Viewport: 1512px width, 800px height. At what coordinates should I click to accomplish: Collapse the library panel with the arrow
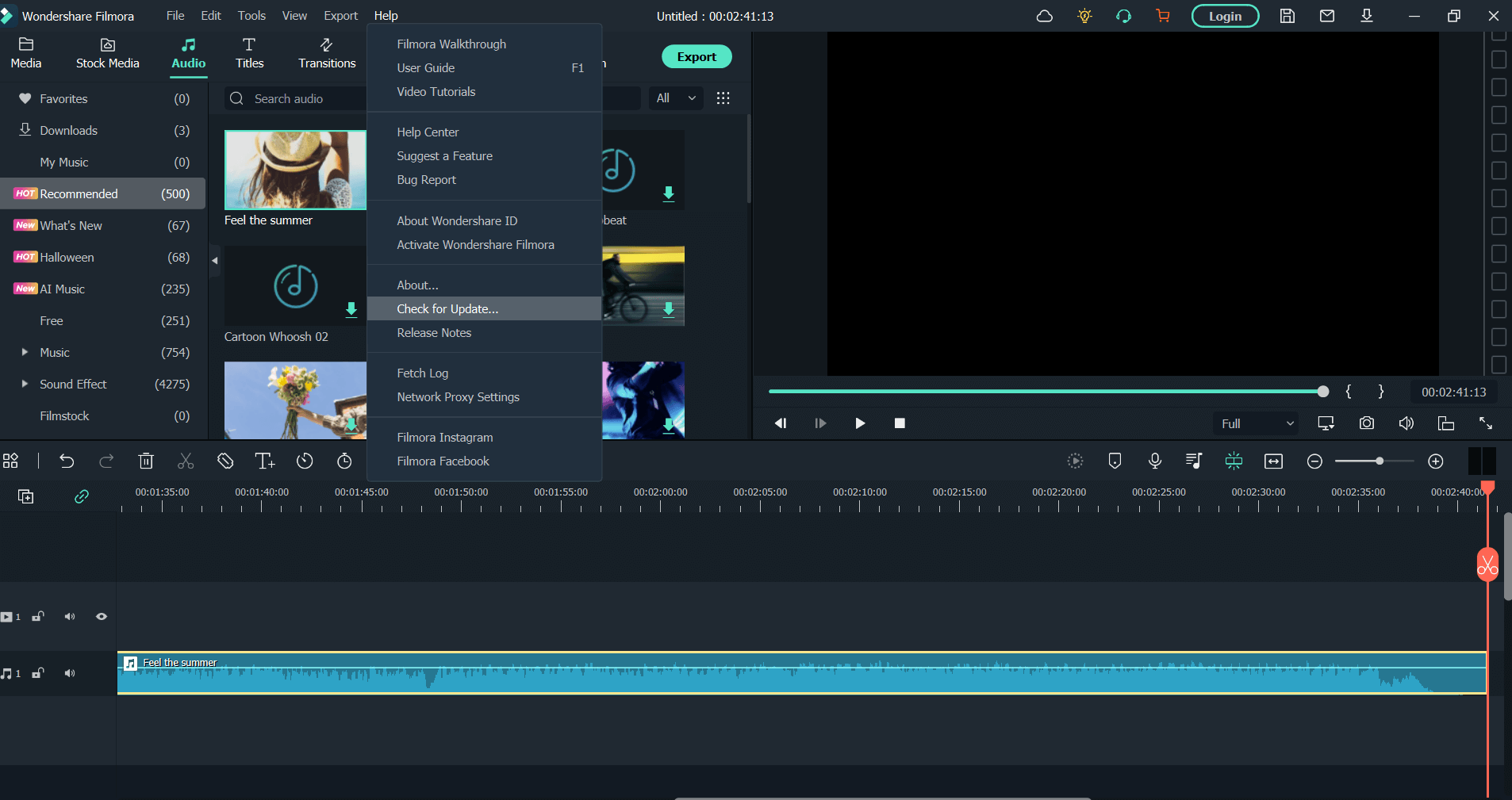coord(214,260)
